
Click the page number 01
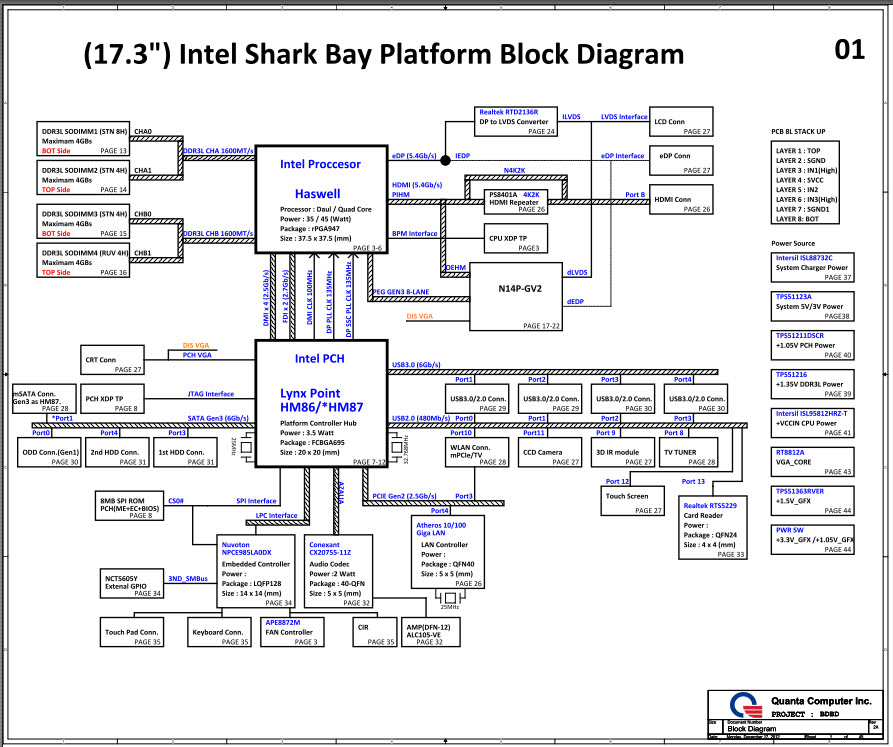(850, 50)
